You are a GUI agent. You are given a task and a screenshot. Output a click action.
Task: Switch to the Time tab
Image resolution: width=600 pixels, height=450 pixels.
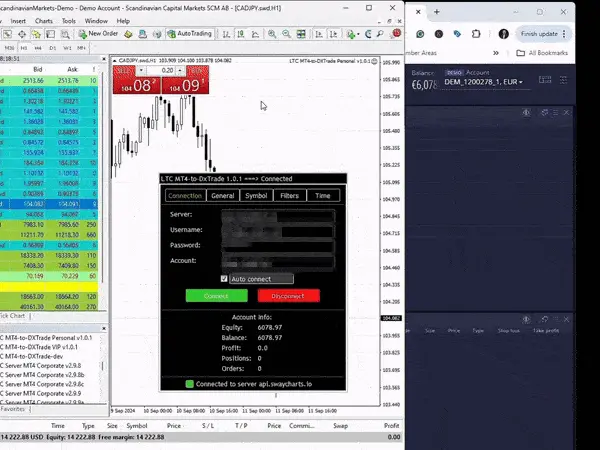(323, 196)
